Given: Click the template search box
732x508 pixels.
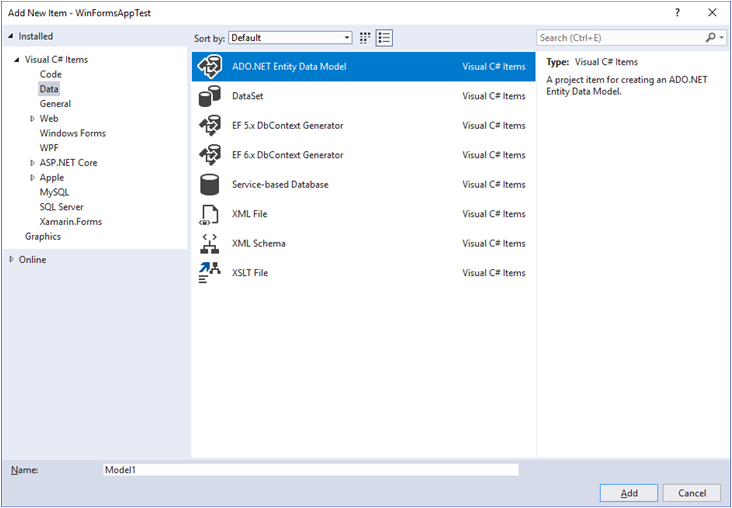Looking at the screenshot, I should click(620, 38).
